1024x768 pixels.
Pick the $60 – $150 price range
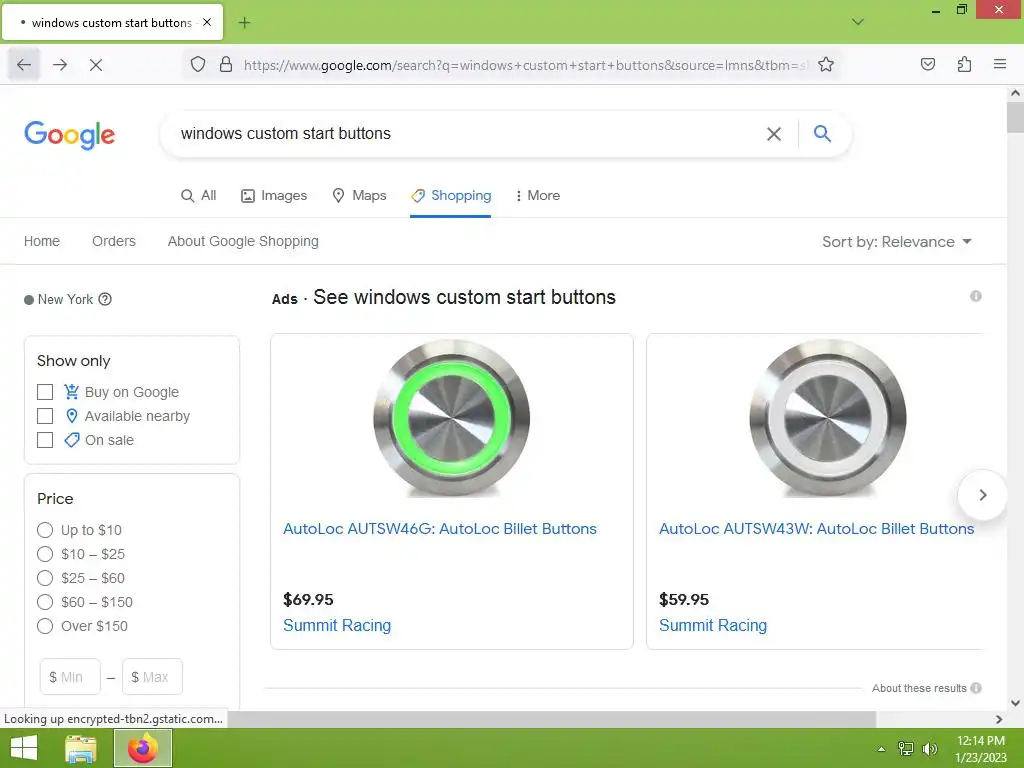click(x=45, y=602)
